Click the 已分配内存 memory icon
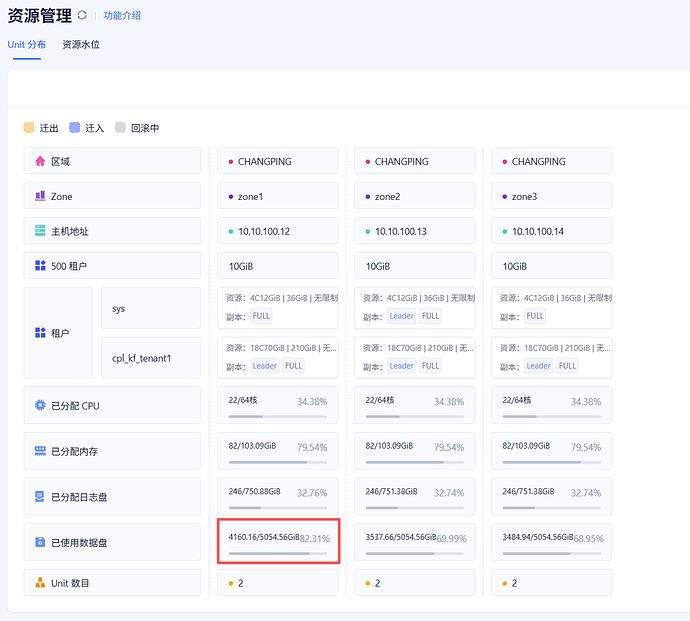This screenshot has width=690, height=621. (x=40, y=451)
